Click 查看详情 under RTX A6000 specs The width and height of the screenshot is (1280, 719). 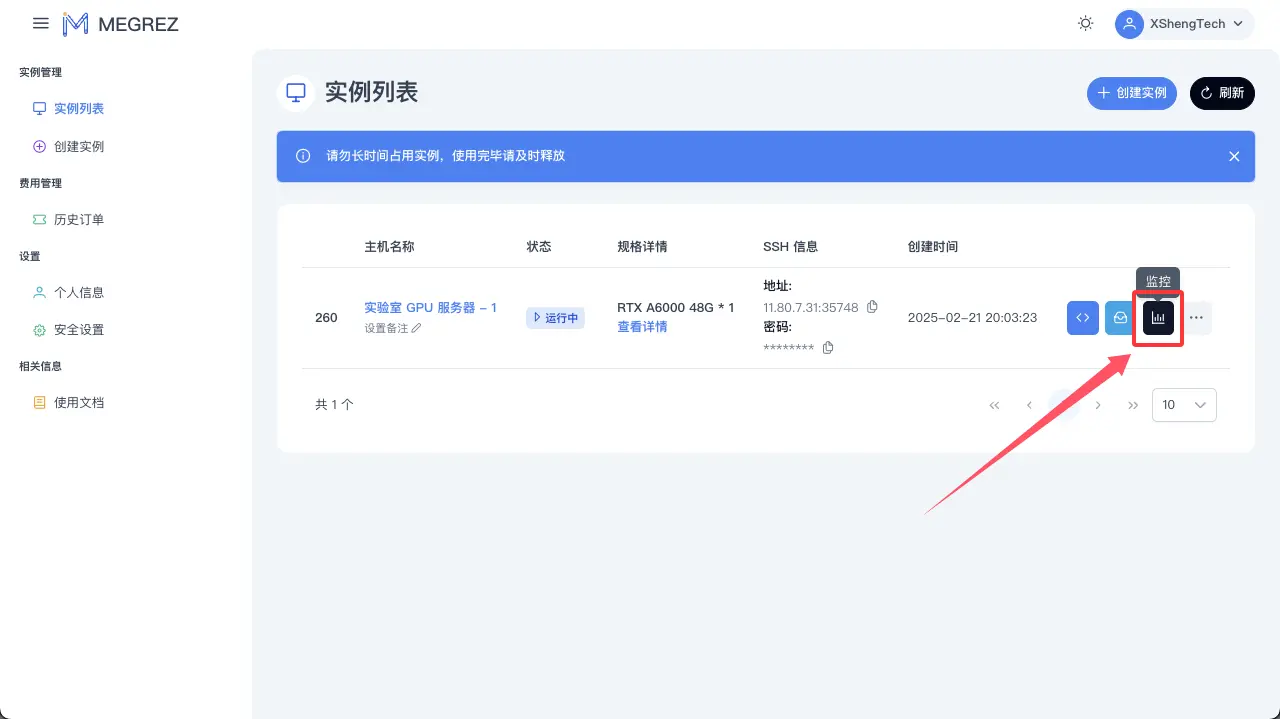click(x=642, y=326)
